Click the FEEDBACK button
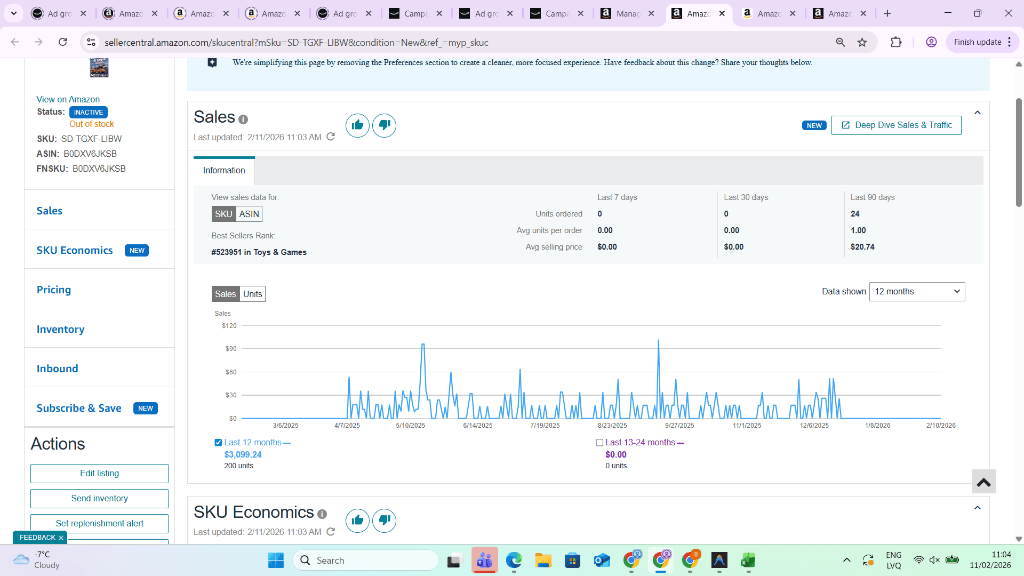This screenshot has height=576, width=1024. pyautogui.click(x=37, y=537)
